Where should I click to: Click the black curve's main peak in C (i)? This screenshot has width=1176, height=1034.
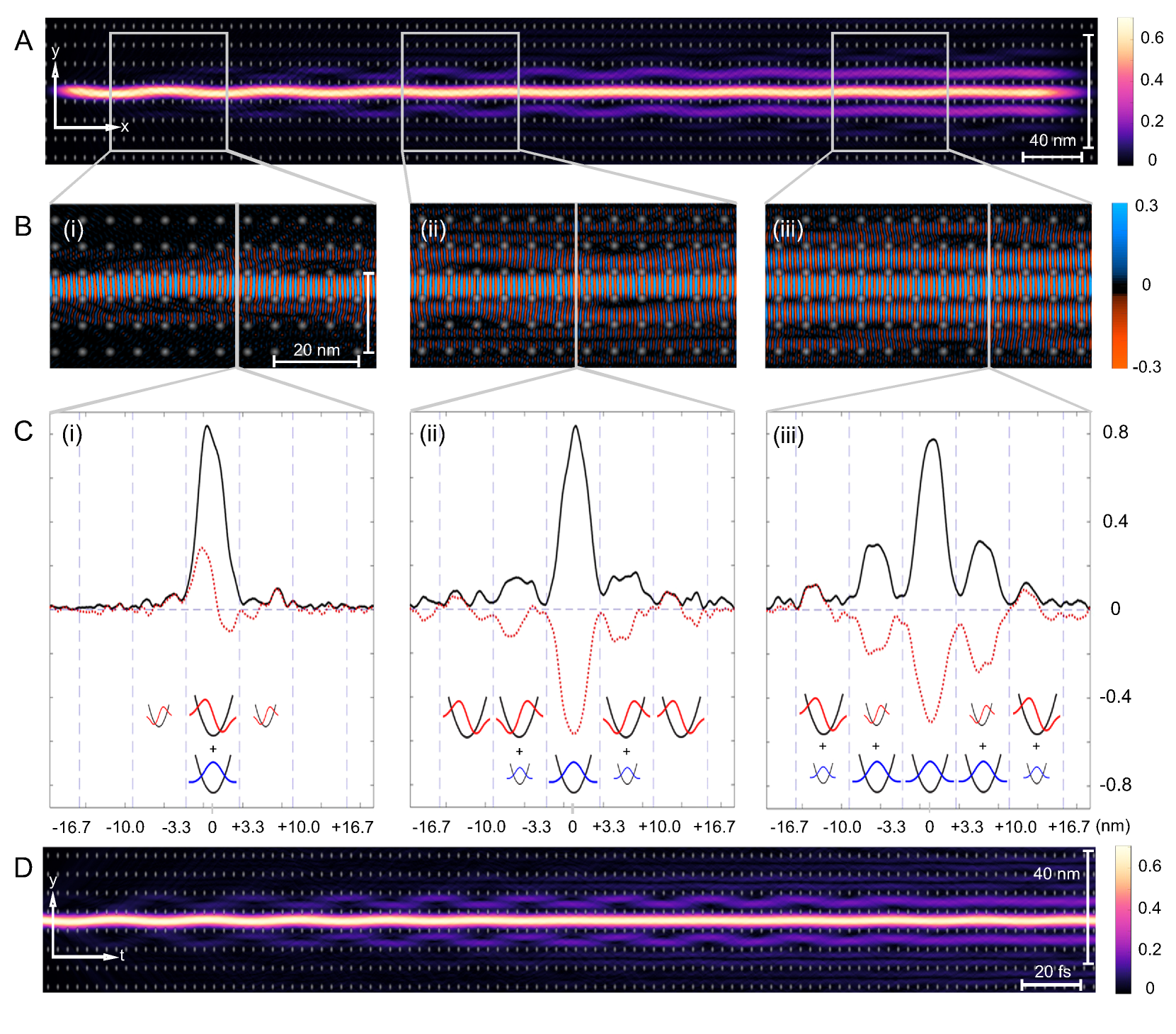pyautogui.click(x=207, y=426)
